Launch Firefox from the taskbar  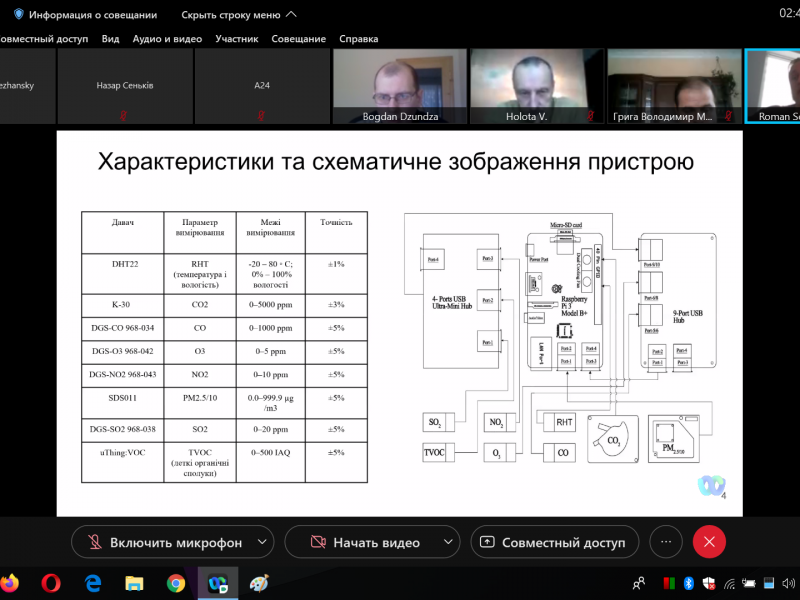(10, 583)
